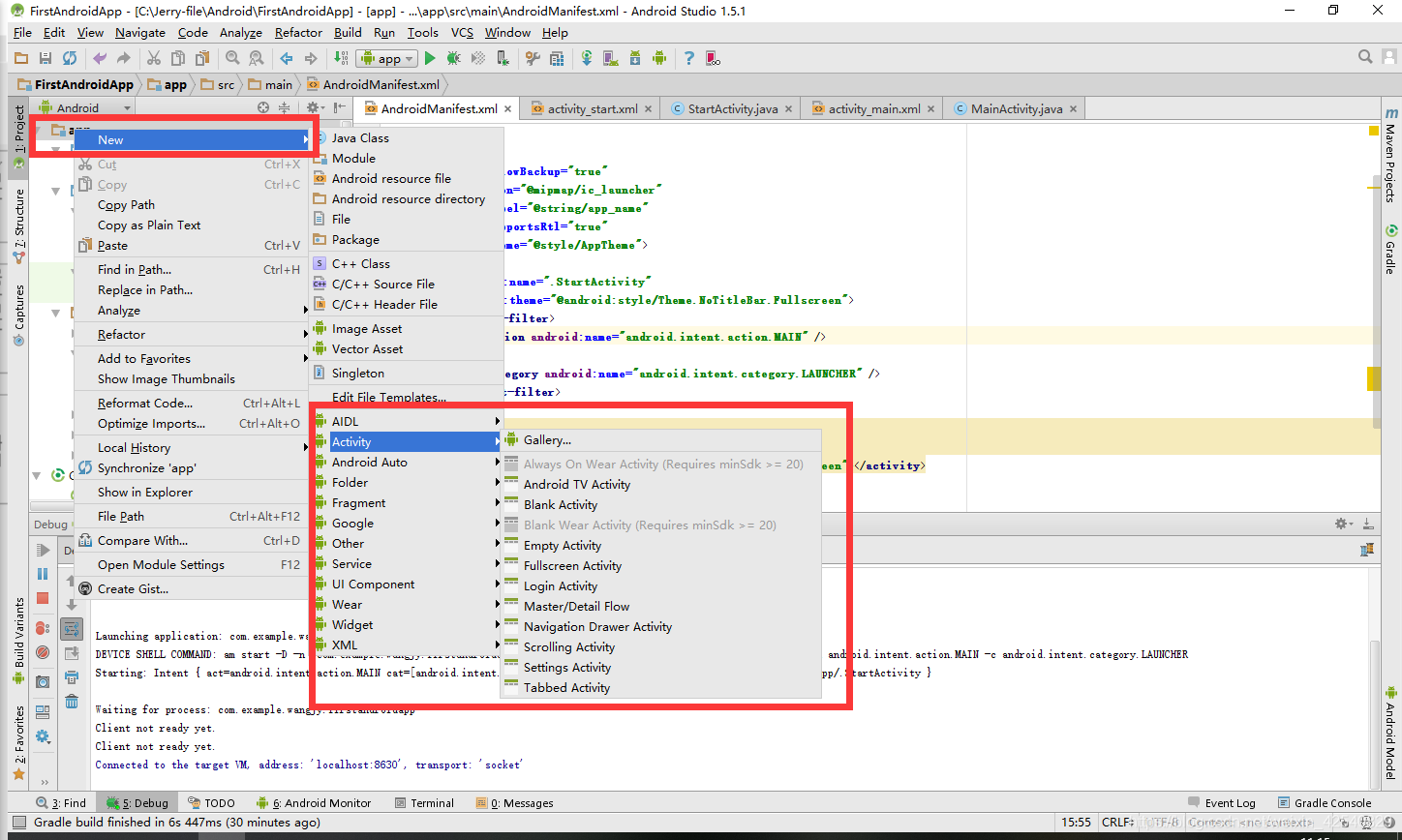Click the CRLF line separator status entry
1402x840 pixels.
[1118, 822]
